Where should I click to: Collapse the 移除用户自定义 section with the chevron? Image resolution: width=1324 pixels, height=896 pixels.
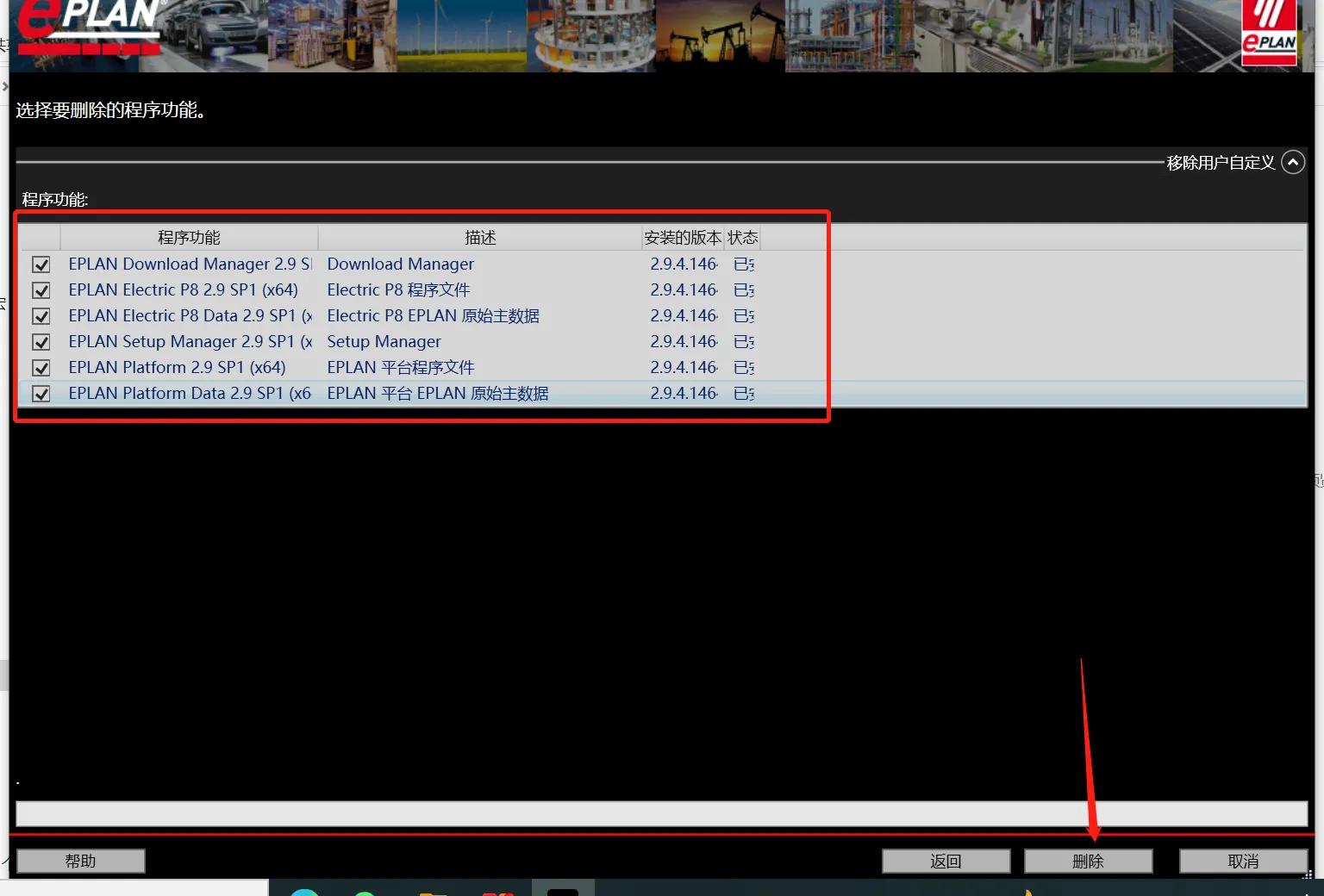[x=1293, y=162]
